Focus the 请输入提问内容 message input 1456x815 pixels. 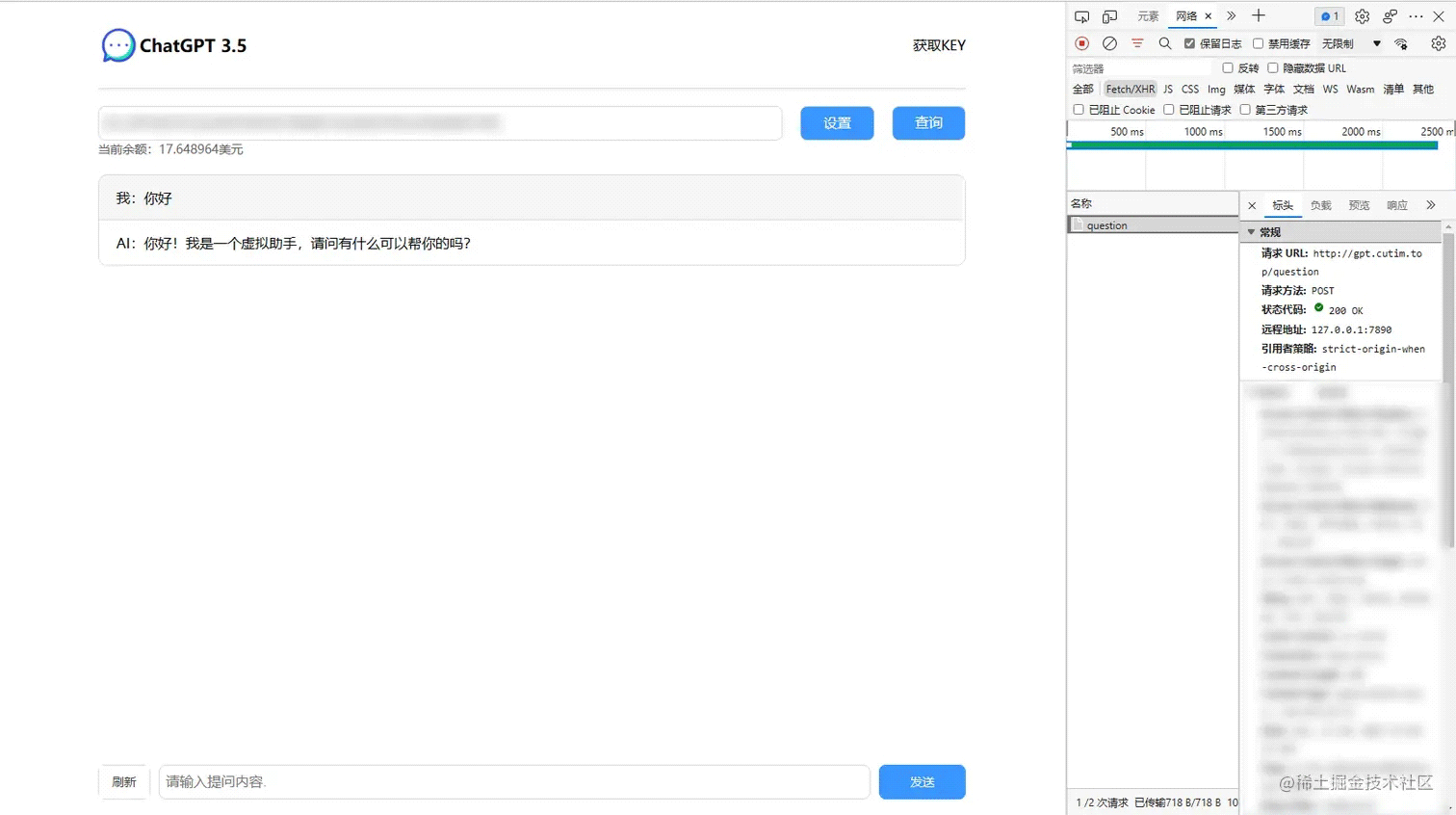(514, 782)
